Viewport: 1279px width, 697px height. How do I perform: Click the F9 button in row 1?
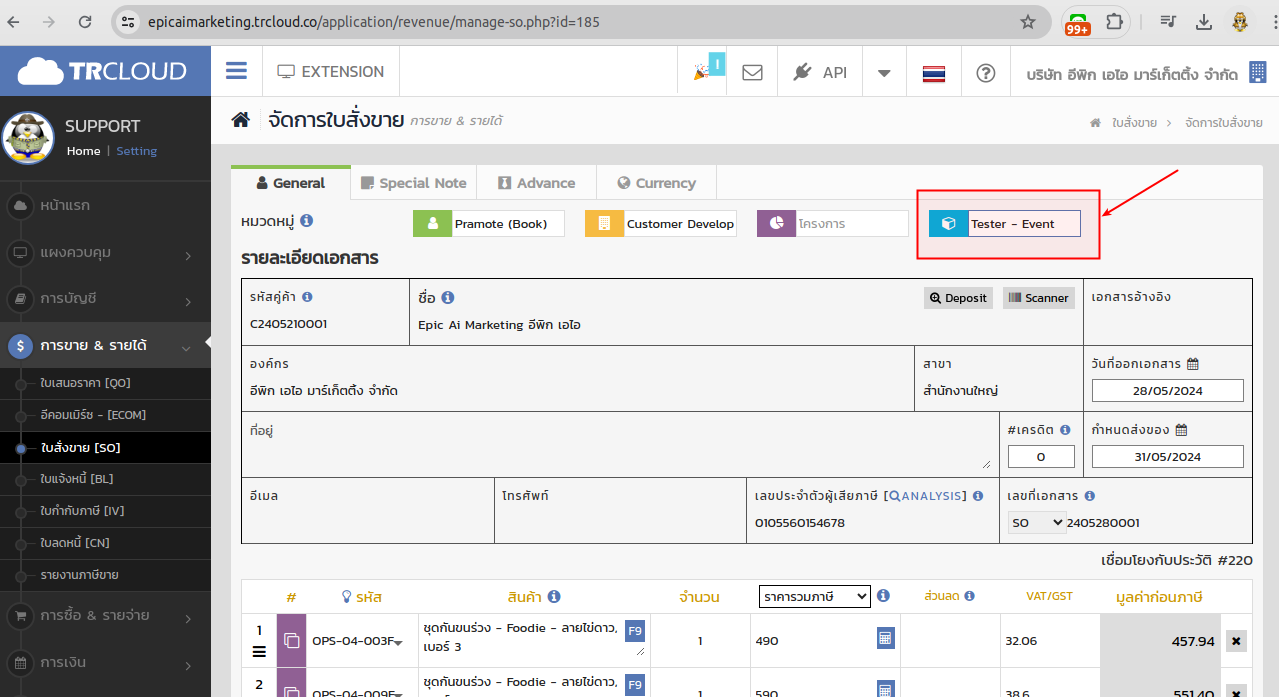635,631
